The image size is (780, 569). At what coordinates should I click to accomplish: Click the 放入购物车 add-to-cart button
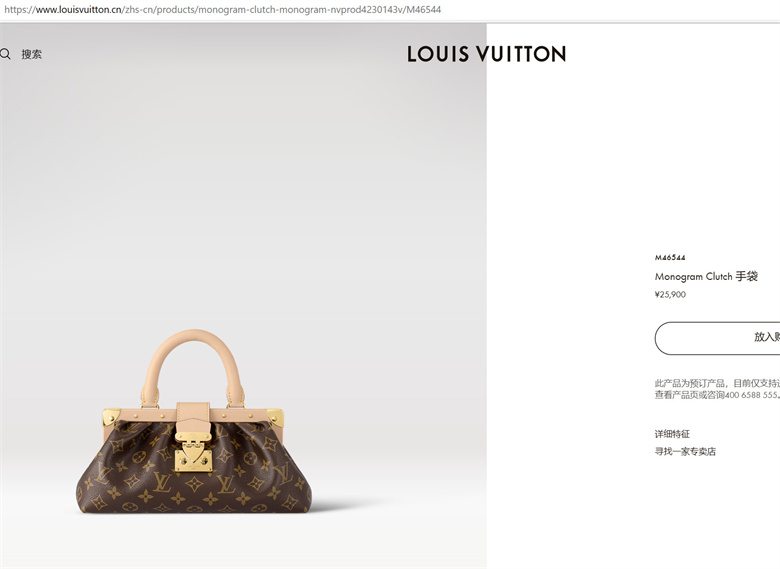click(717, 338)
